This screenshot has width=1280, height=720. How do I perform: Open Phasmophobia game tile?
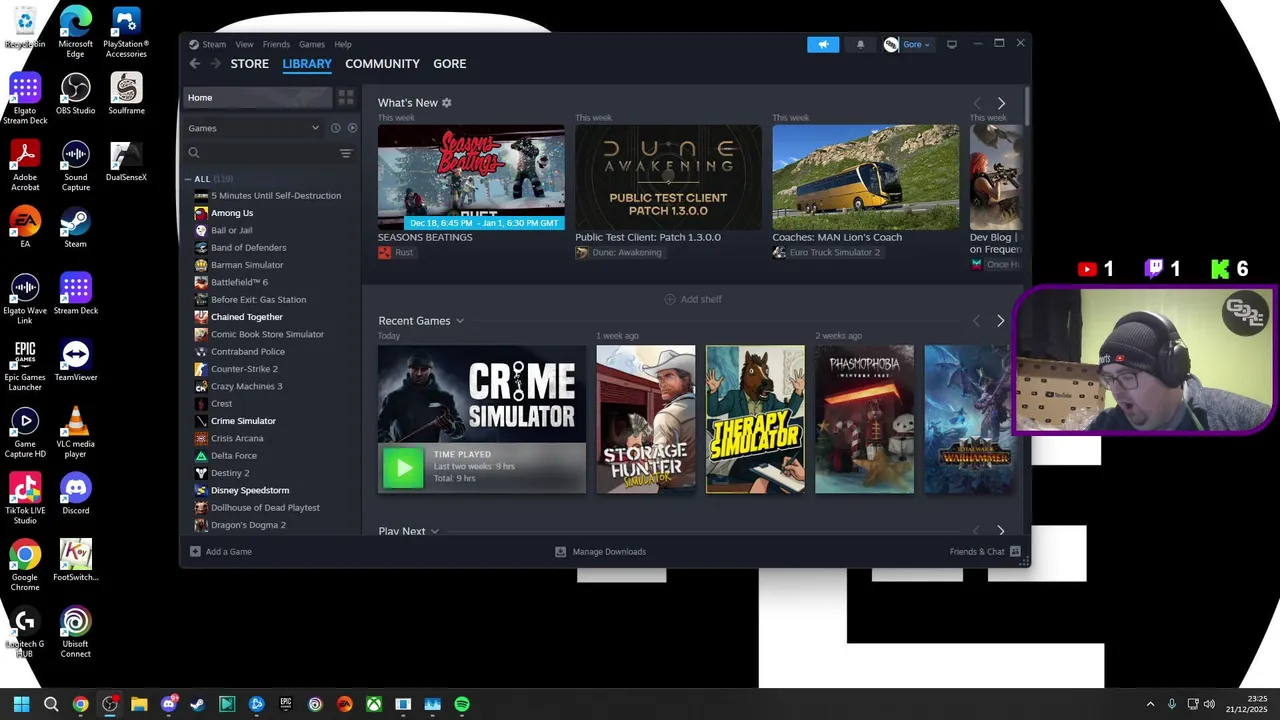click(x=864, y=419)
